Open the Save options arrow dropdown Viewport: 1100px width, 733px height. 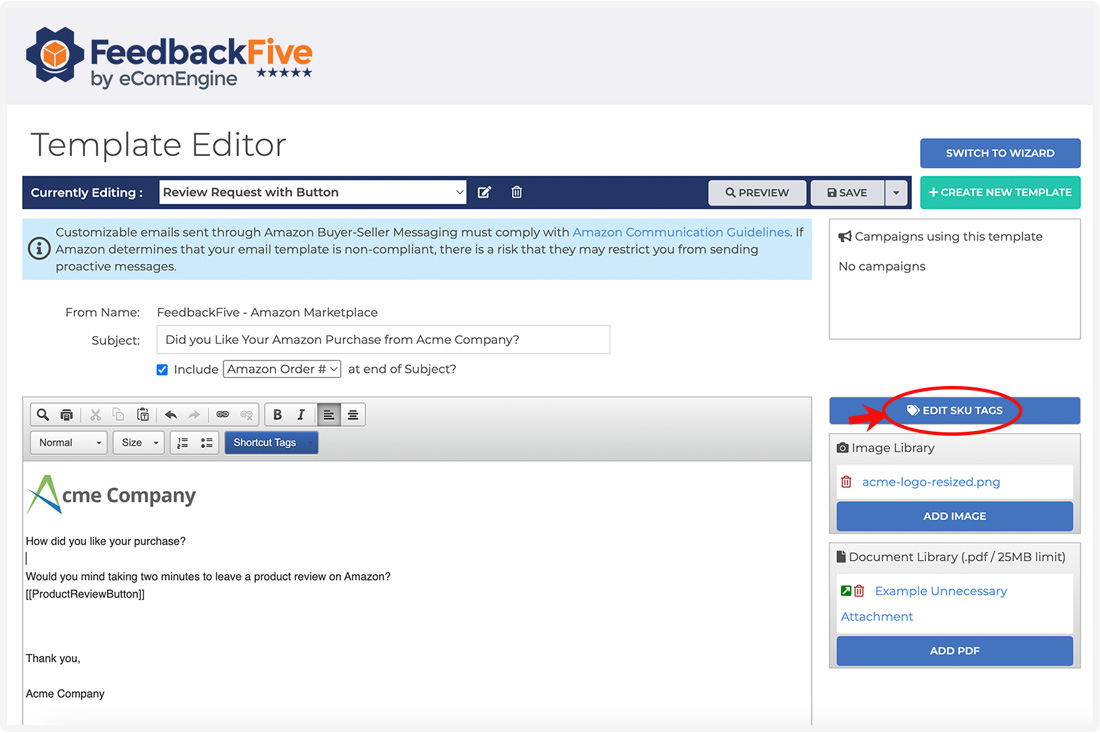(x=897, y=193)
